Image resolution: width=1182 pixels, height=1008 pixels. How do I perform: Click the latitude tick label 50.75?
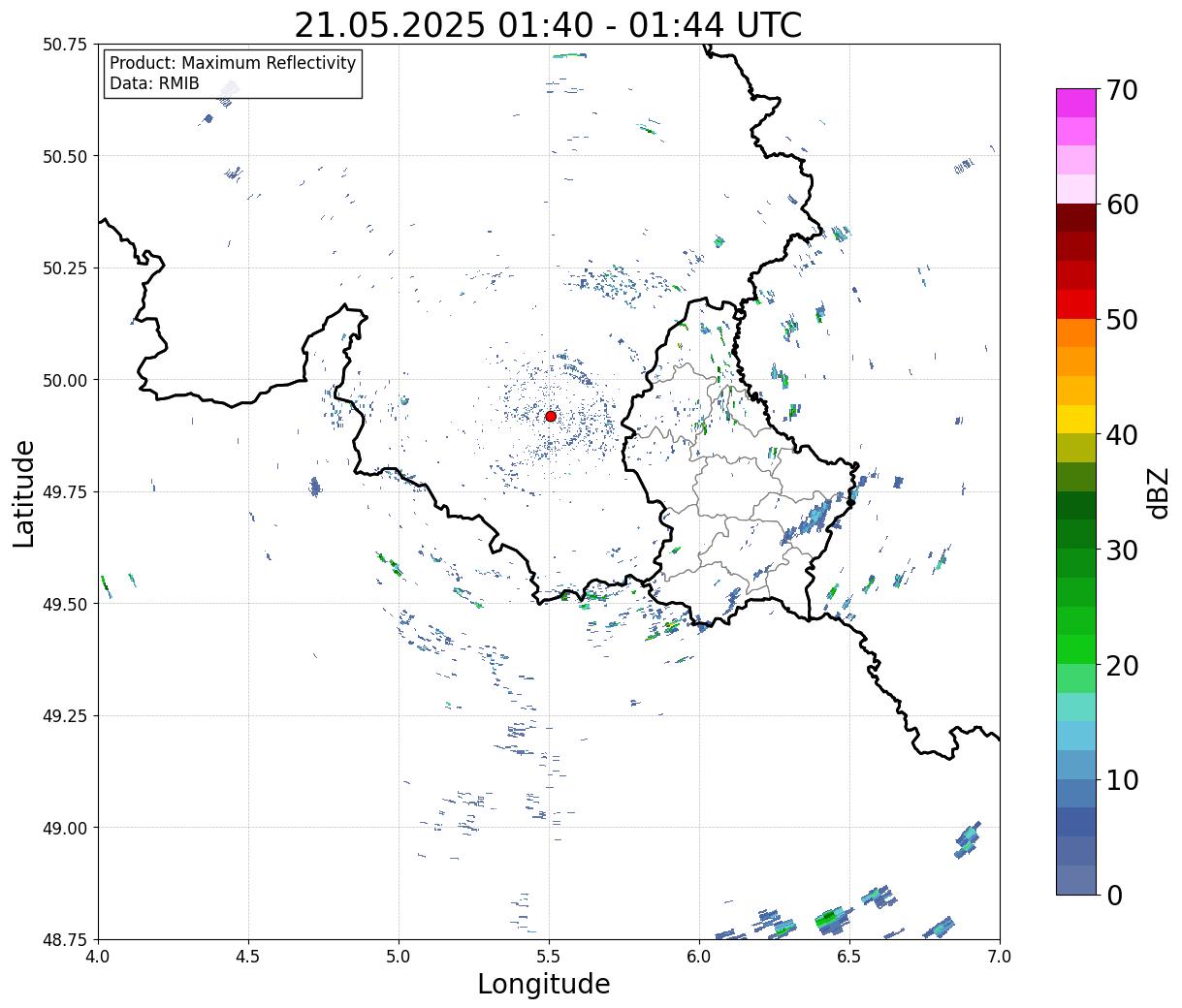(65, 45)
